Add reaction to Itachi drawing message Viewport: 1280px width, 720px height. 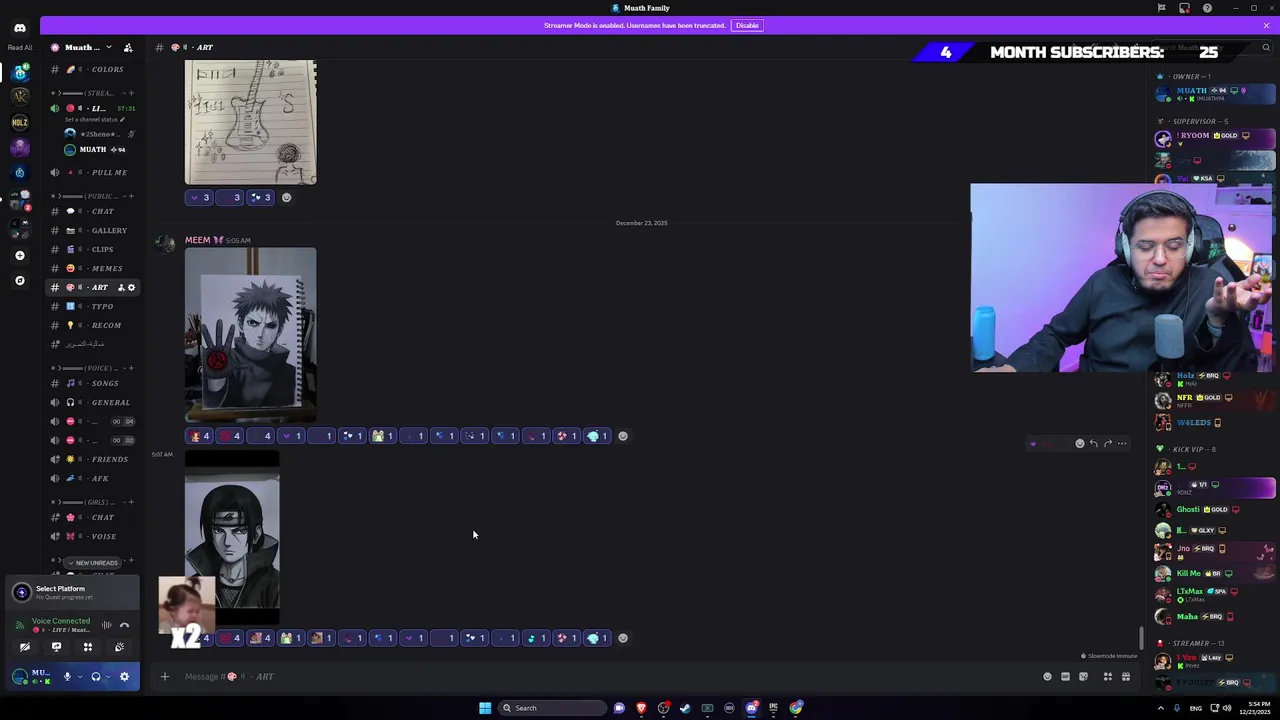[623, 638]
